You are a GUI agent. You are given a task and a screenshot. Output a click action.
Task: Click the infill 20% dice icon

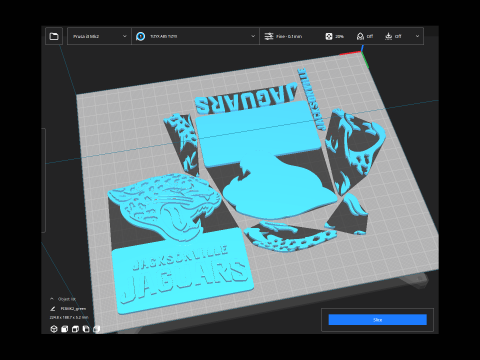pos(329,36)
